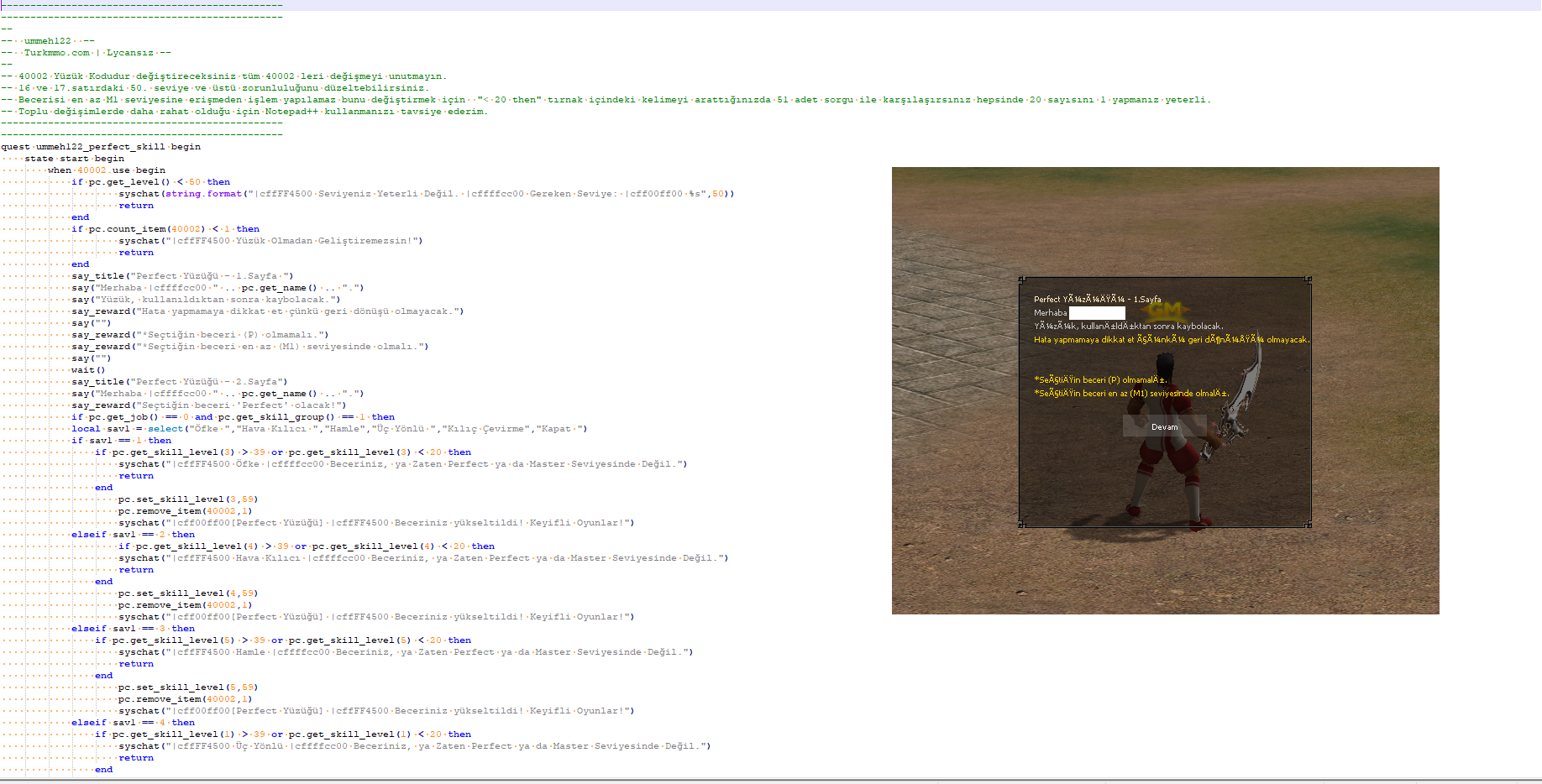
Task: Click the 'local savl = select' code line
Action: tap(329, 429)
